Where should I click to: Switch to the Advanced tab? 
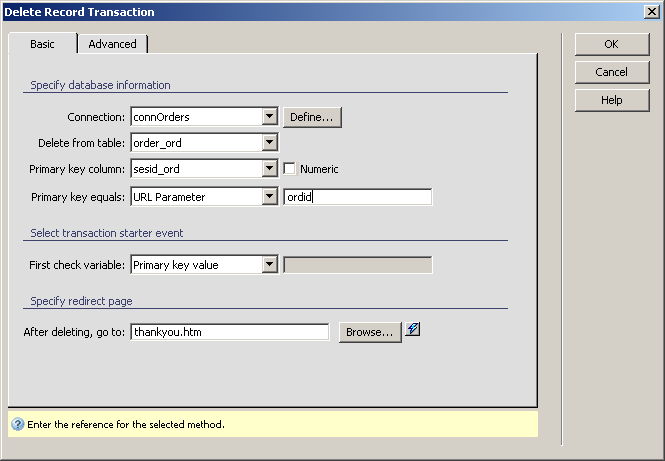(x=112, y=44)
